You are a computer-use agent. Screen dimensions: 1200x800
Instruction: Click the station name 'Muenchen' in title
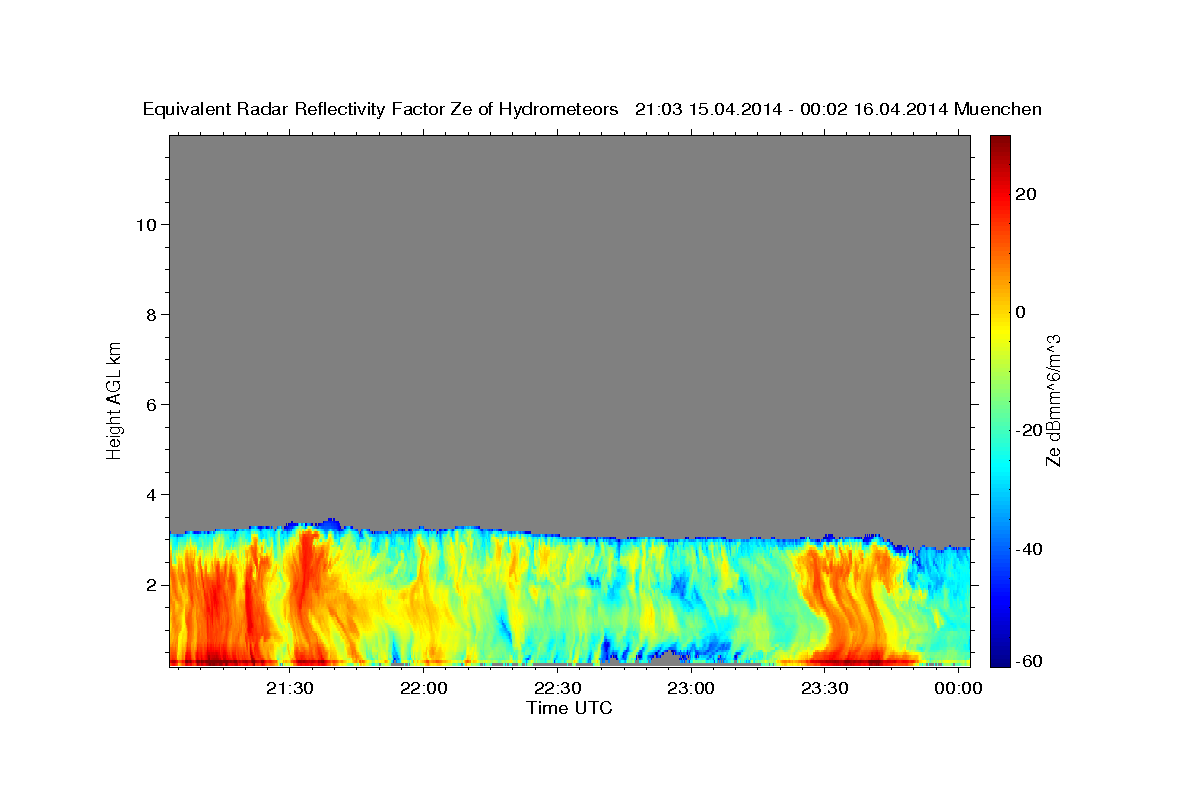point(999,110)
